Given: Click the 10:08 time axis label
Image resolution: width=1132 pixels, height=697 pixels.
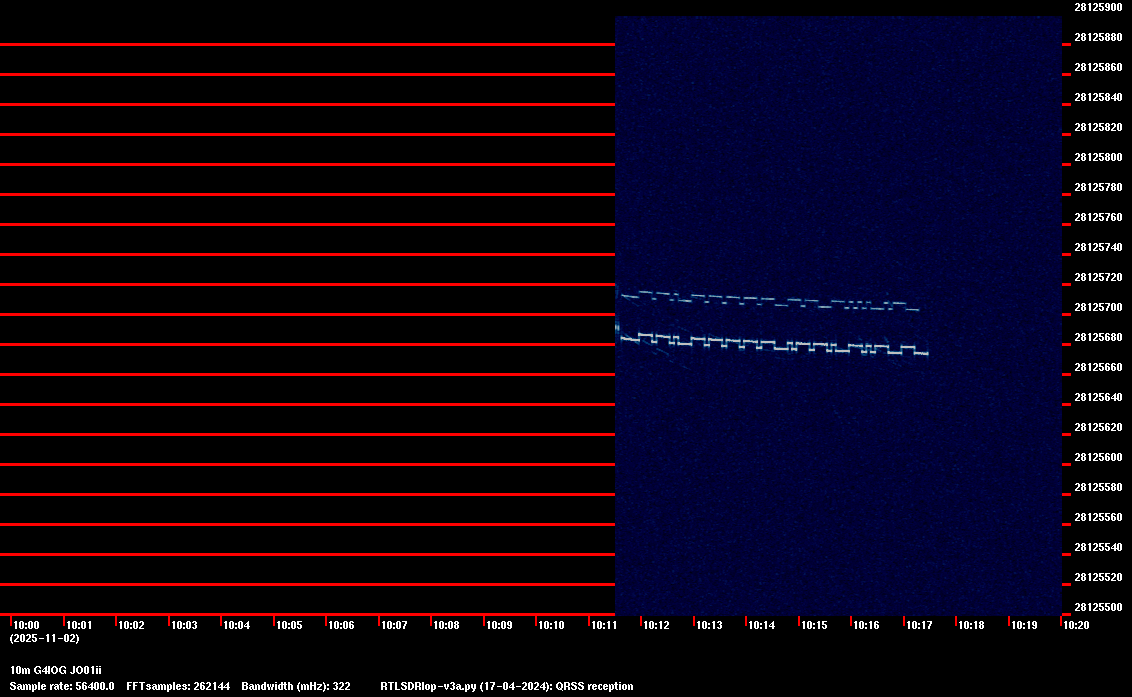Looking at the screenshot, I should click(446, 625).
